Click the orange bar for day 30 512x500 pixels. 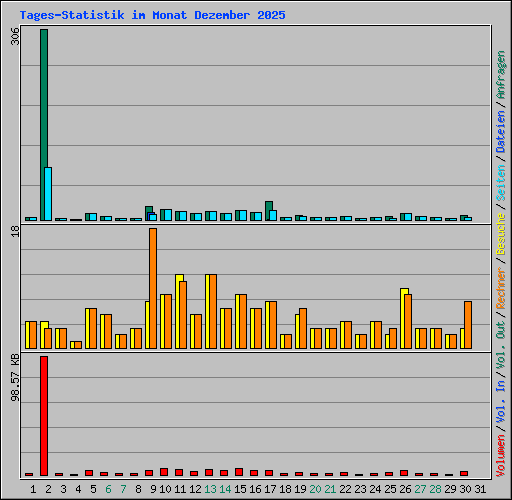468,325
